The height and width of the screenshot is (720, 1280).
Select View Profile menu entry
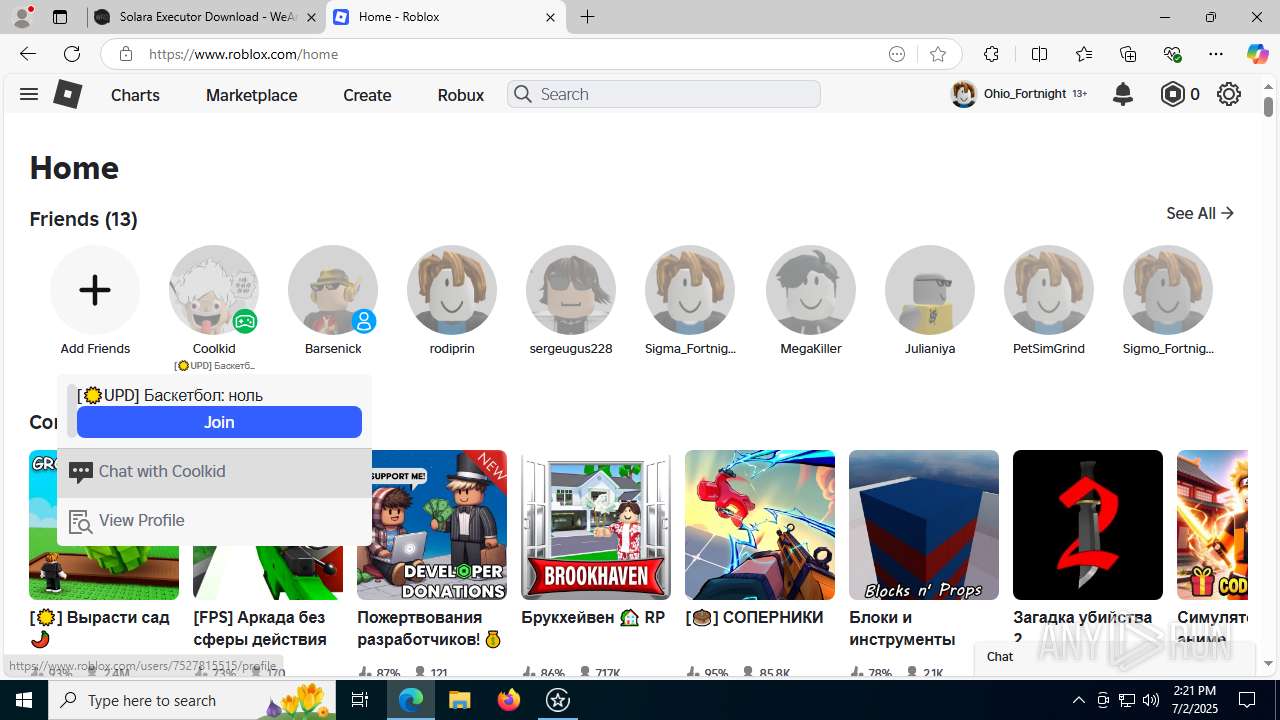click(x=214, y=521)
